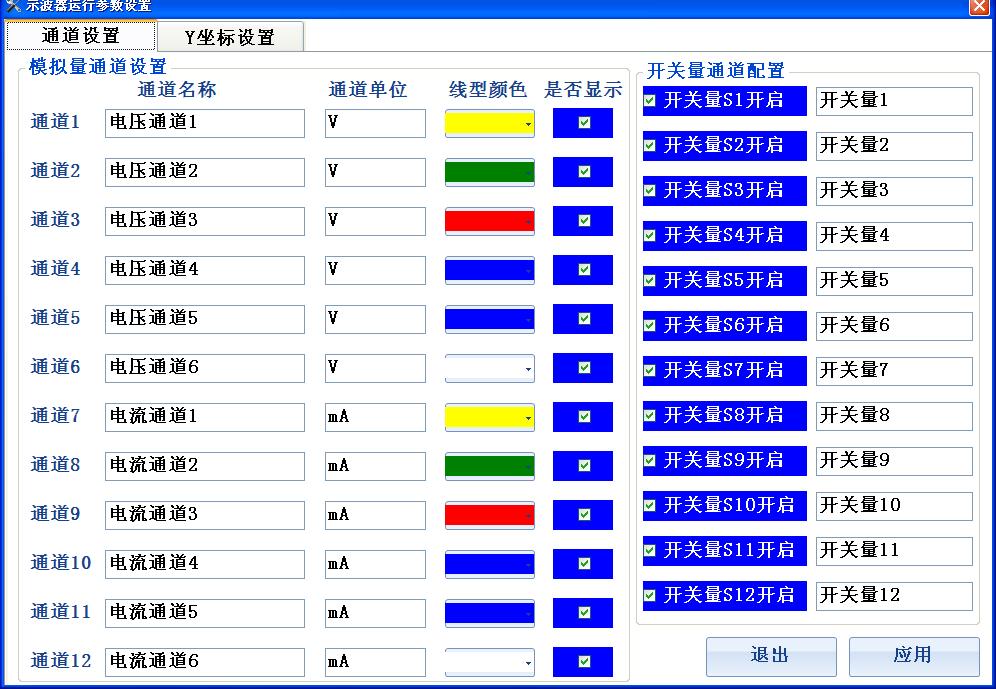Screen dimensions: 996x689
Task: Toggle 开关量S5开启 off
Action: [651, 280]
